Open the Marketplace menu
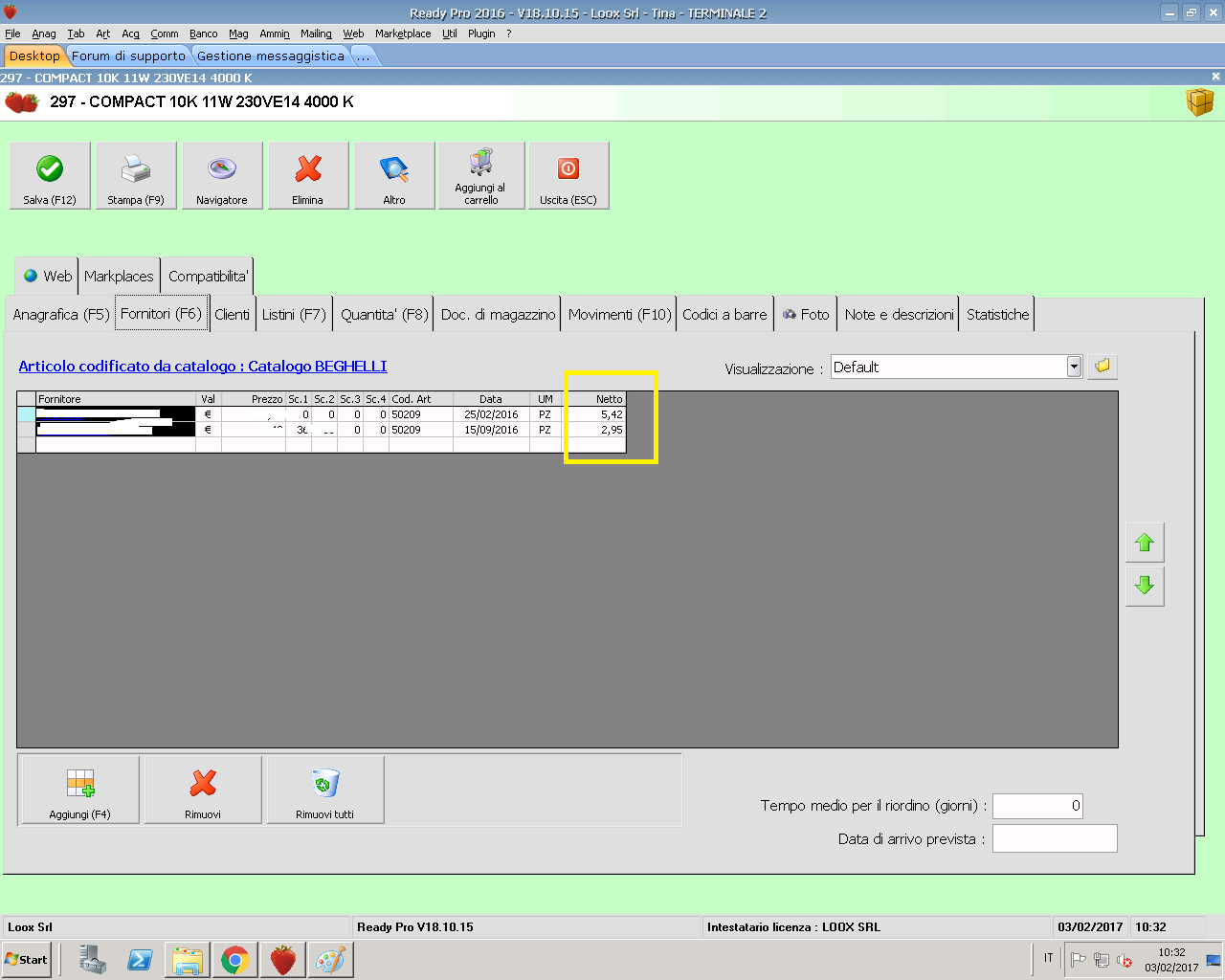The image size is (1225, 980). [403, 33]
